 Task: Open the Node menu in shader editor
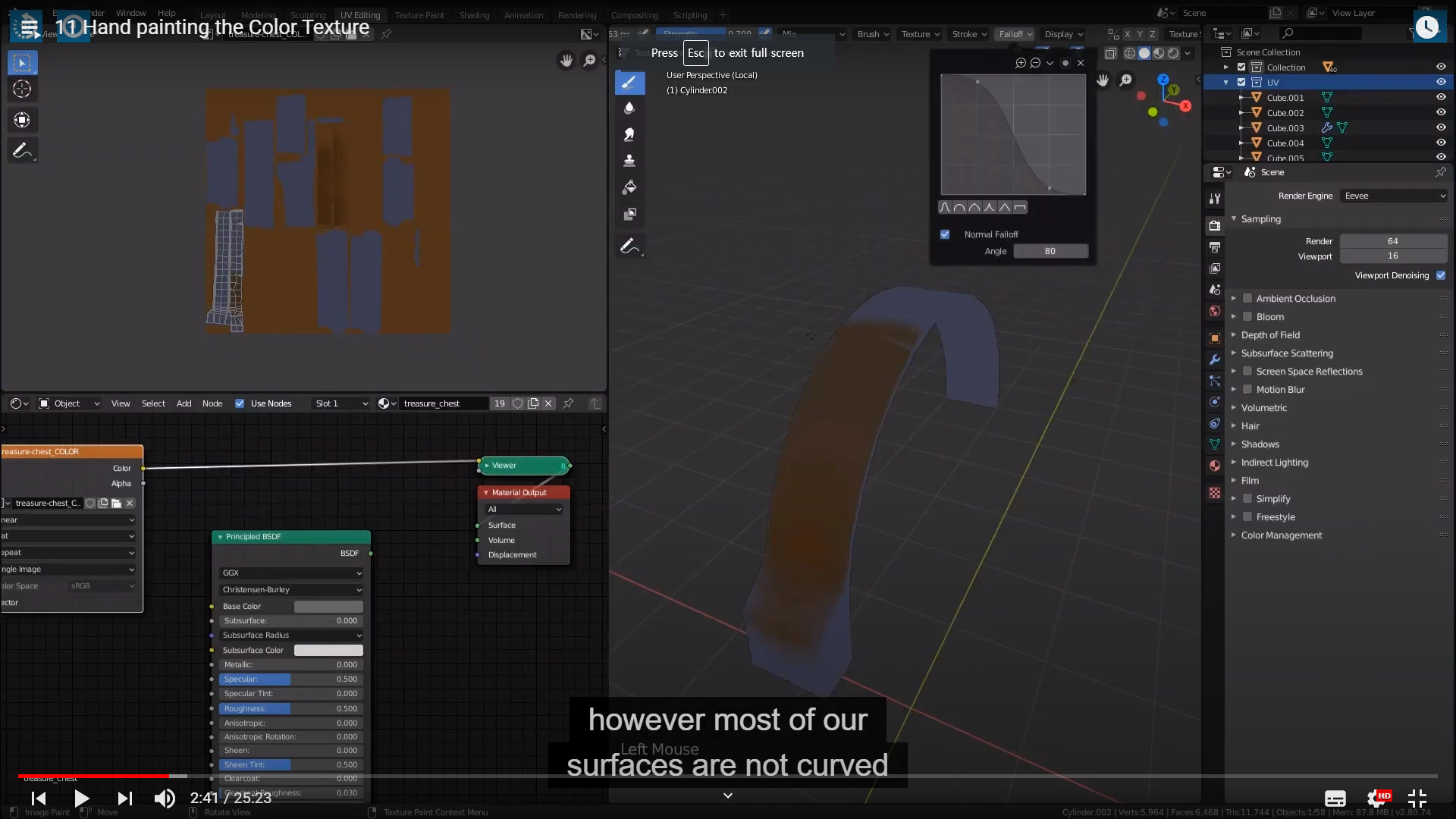click(212, 403)
